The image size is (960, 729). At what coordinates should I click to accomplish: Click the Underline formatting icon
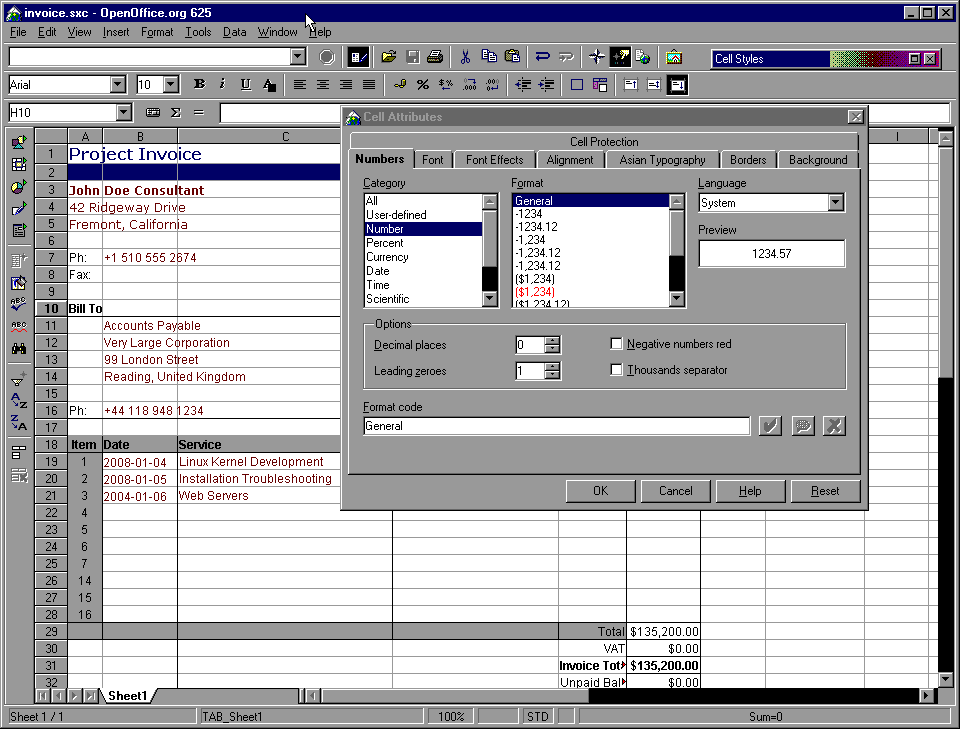(x=246, y=85)
